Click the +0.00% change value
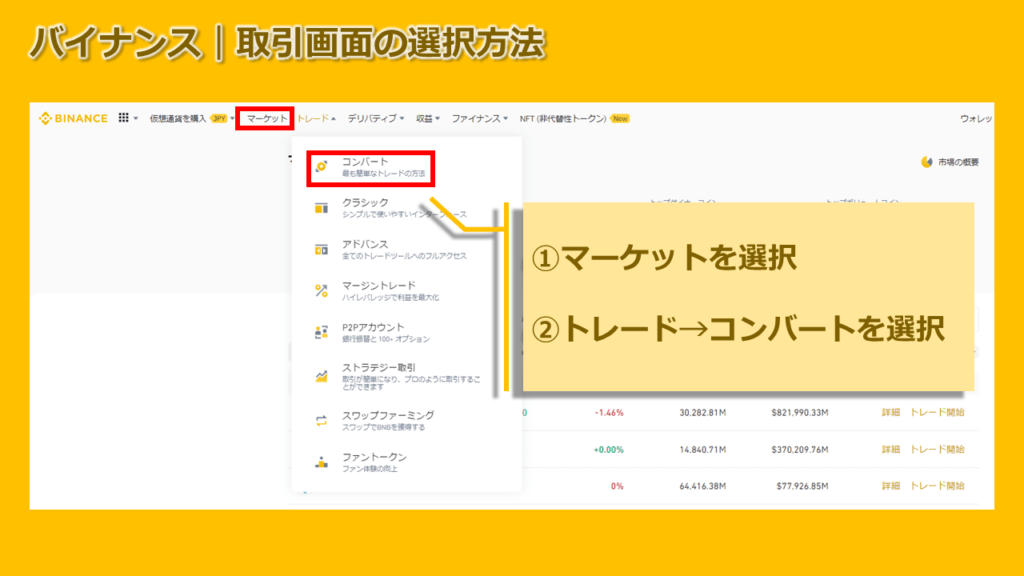 [608, 449]
